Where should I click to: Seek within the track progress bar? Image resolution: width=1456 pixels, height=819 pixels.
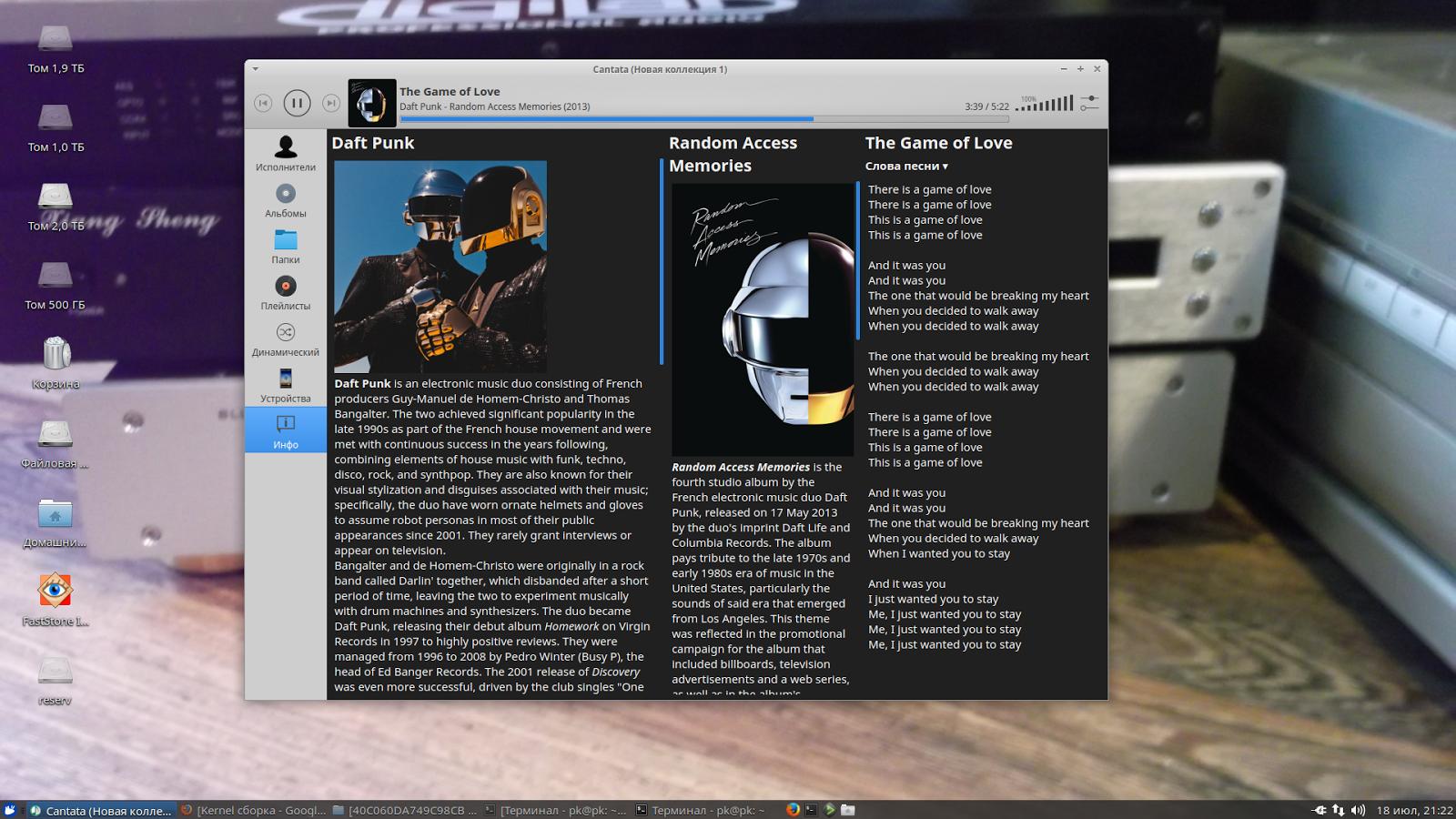pyautogui.click(x=704, y=119)
